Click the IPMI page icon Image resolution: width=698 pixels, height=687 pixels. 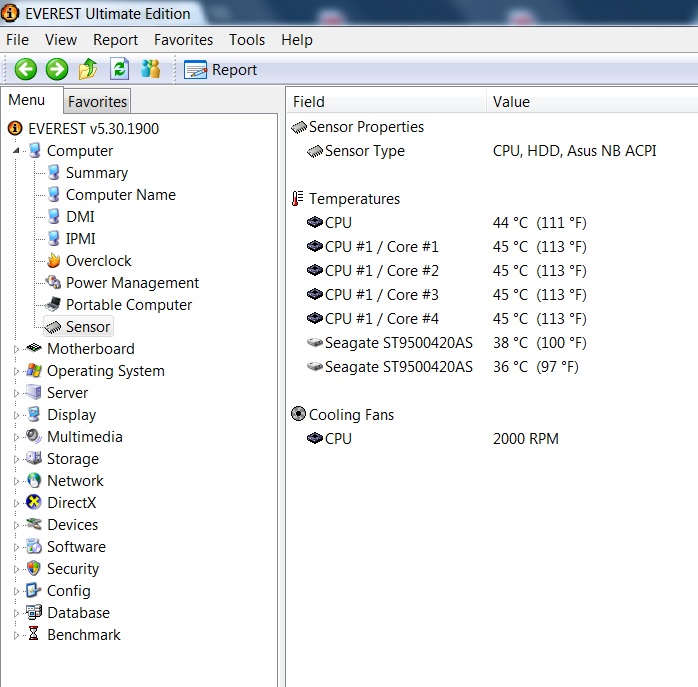[x=53, y=238]
